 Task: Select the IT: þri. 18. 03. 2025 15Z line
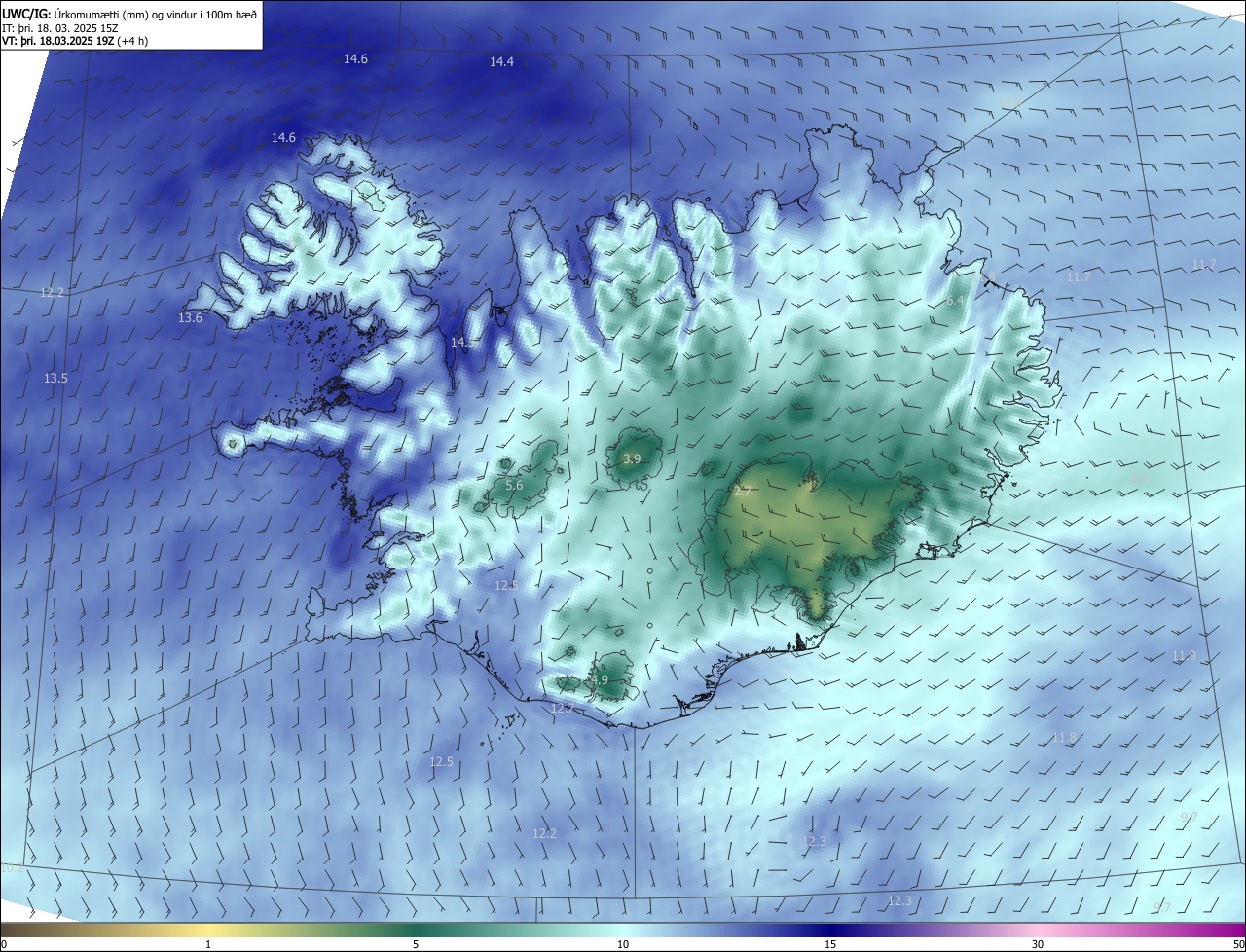click(60, 28)
